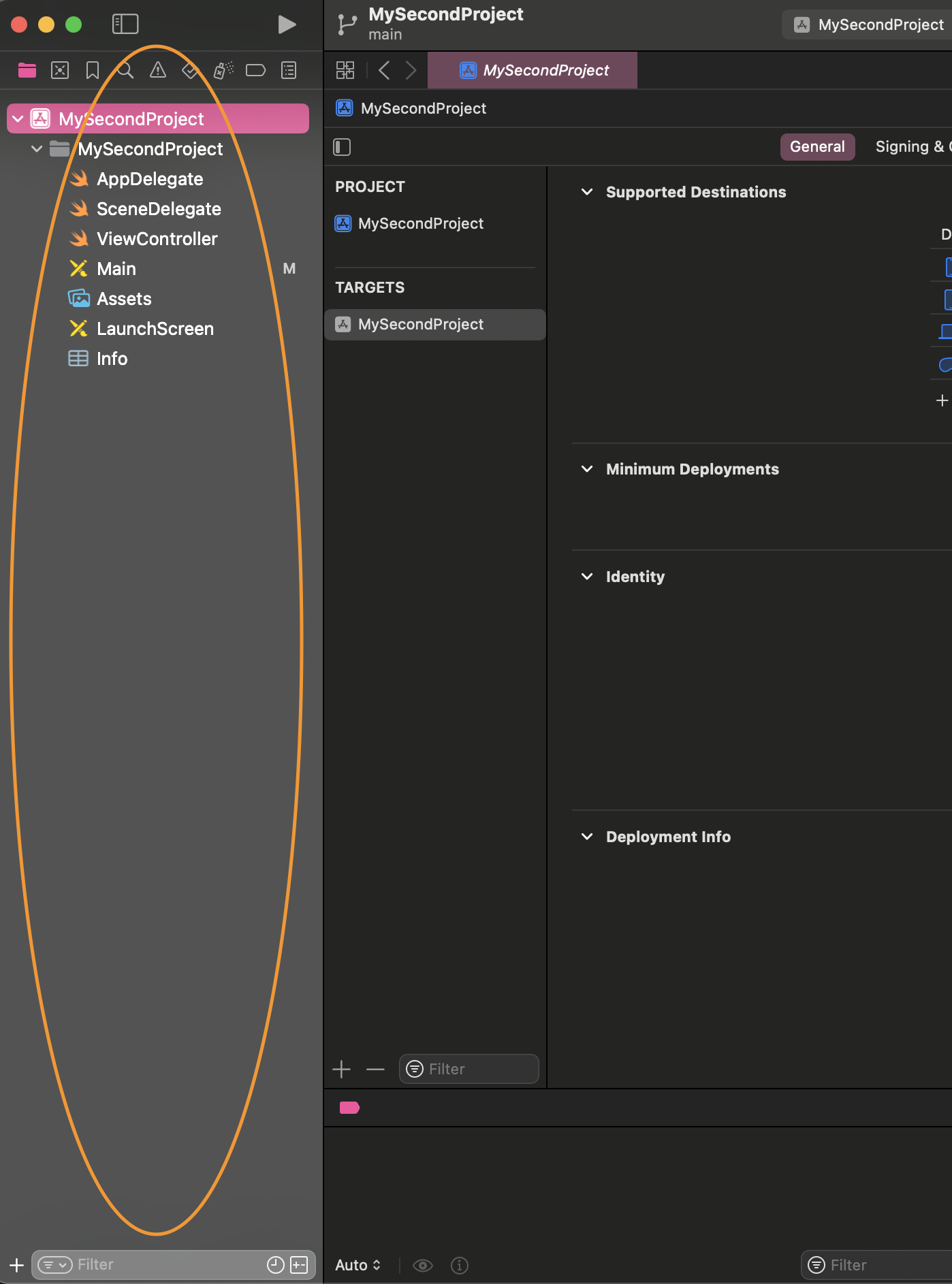Open the Source Control navigator
Image resolution: width=952 pixels, height=1284 pixels.
[x=60, y=70]
